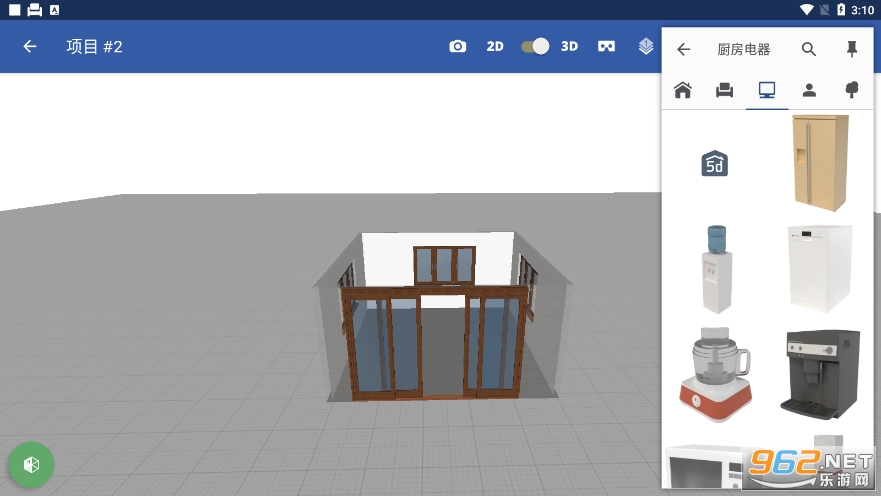Return from 厨房电器 catalog category
Image resolution: width=881 pixels, height=496 pixels.
684,49
